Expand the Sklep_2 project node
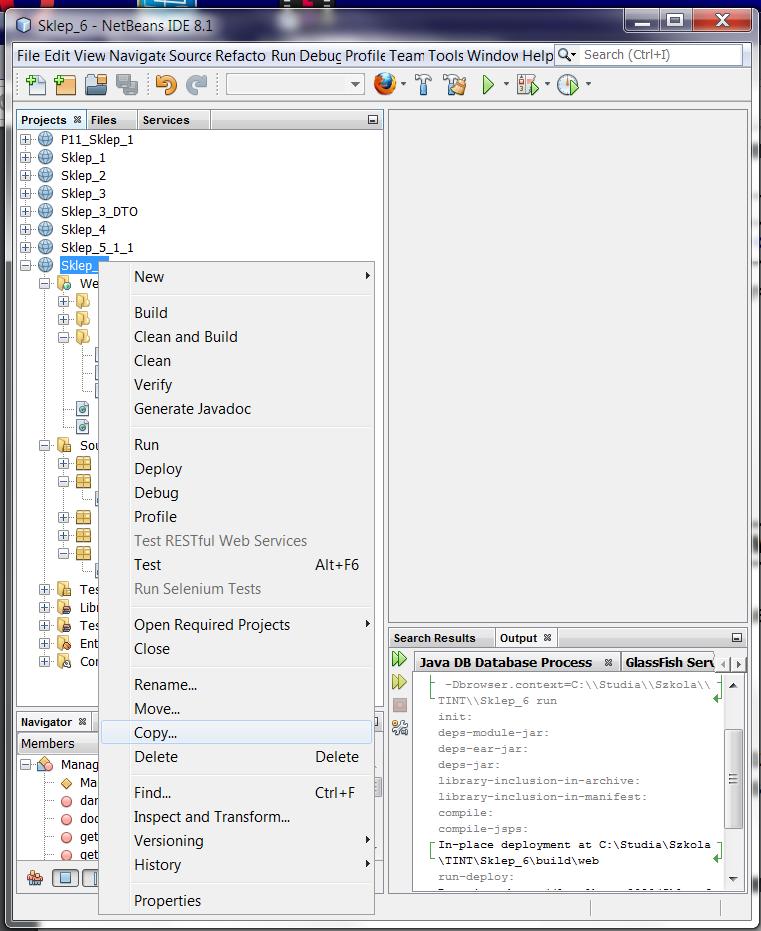Screen dimensions: 761x931 [26, 175]
